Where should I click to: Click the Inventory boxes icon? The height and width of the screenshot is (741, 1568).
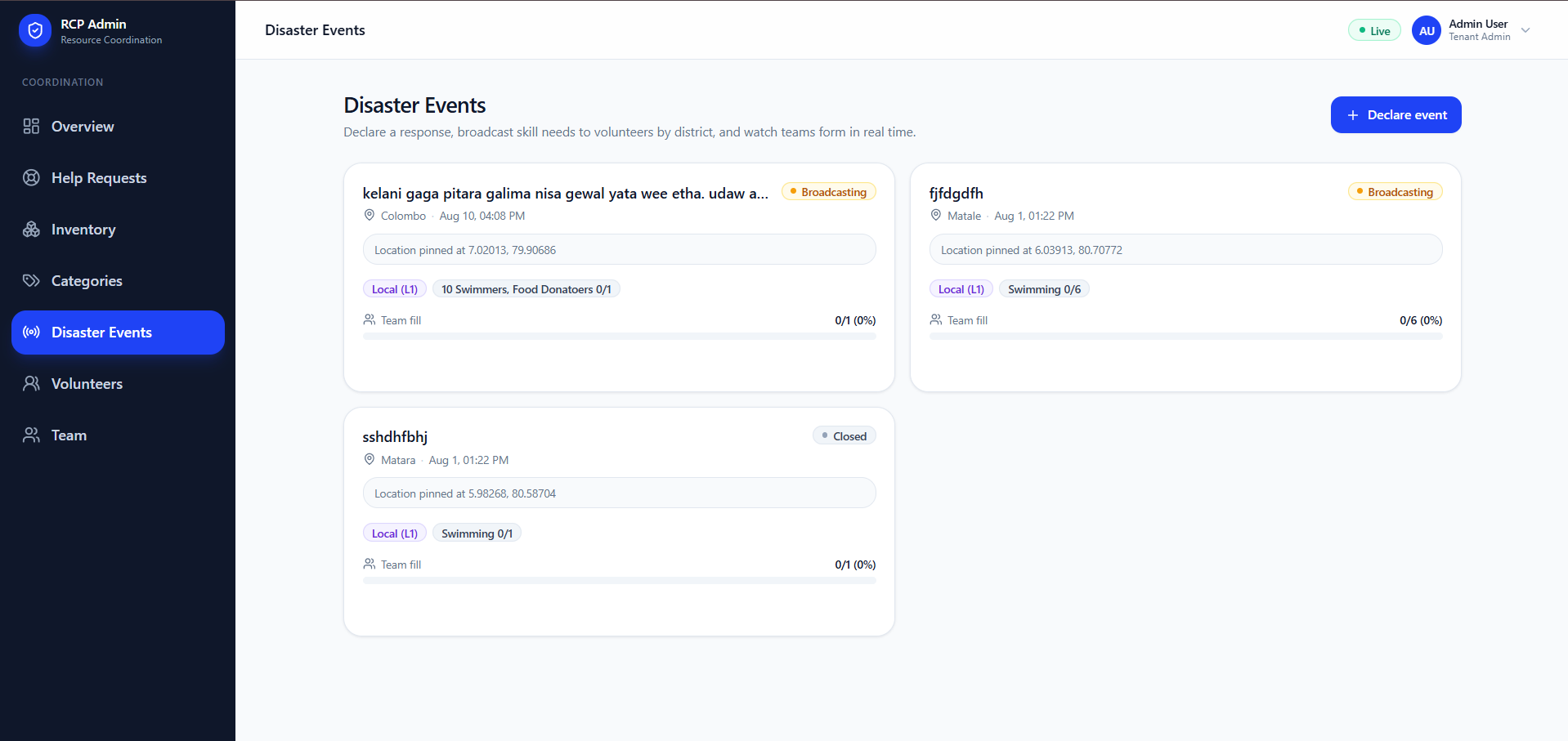click(x=31, y=229)
